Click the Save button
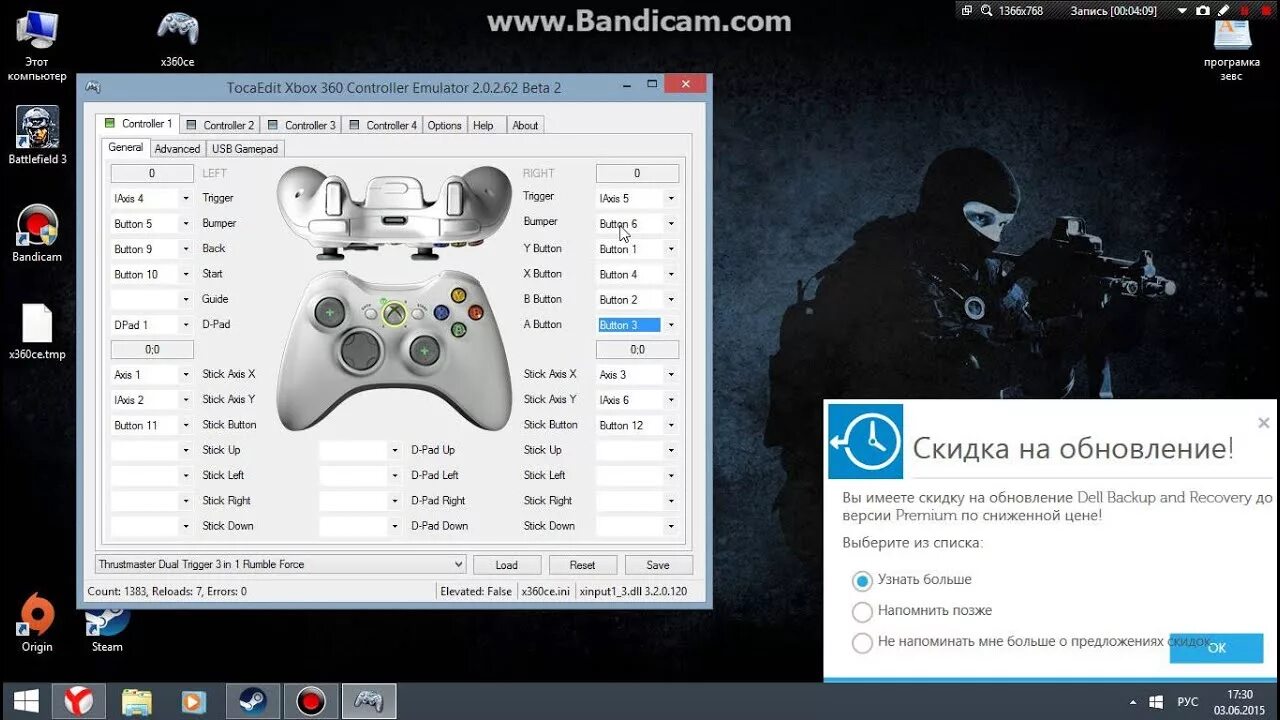The height and width of the screenshot is (720, 1280). click(658, 564)
